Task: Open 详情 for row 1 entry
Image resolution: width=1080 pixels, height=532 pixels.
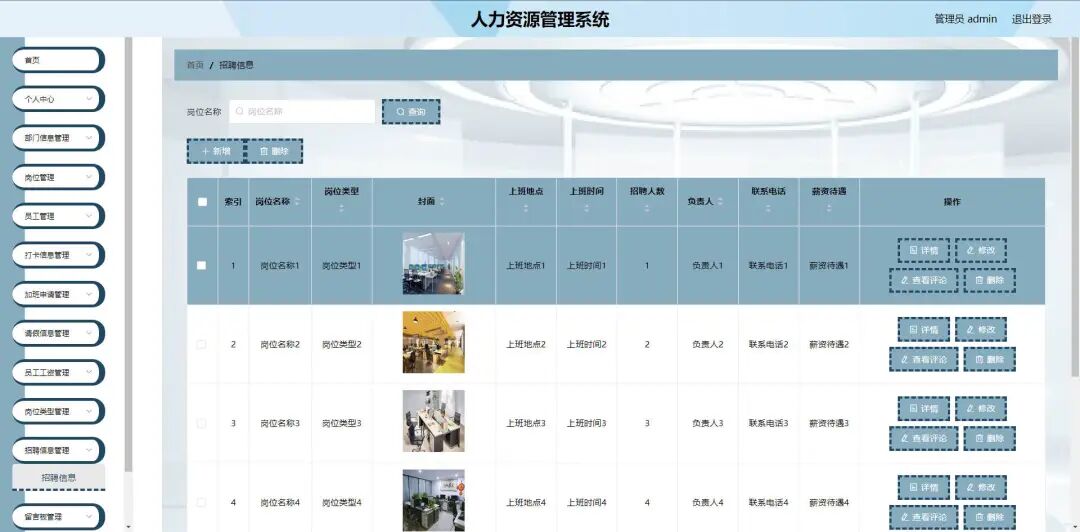Action: pos(923,251)
